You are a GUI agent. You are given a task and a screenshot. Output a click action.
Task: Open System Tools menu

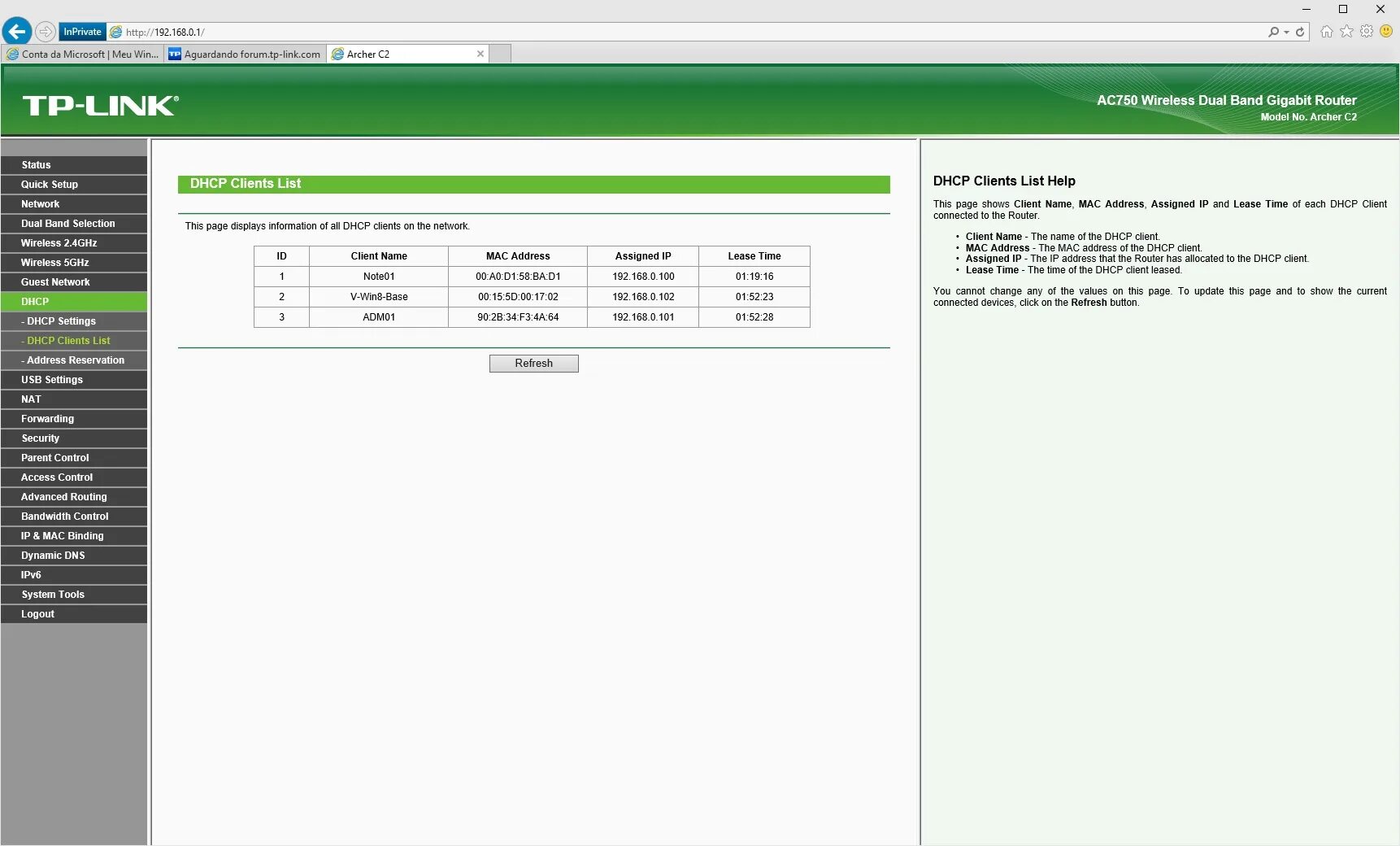(74, 595)
